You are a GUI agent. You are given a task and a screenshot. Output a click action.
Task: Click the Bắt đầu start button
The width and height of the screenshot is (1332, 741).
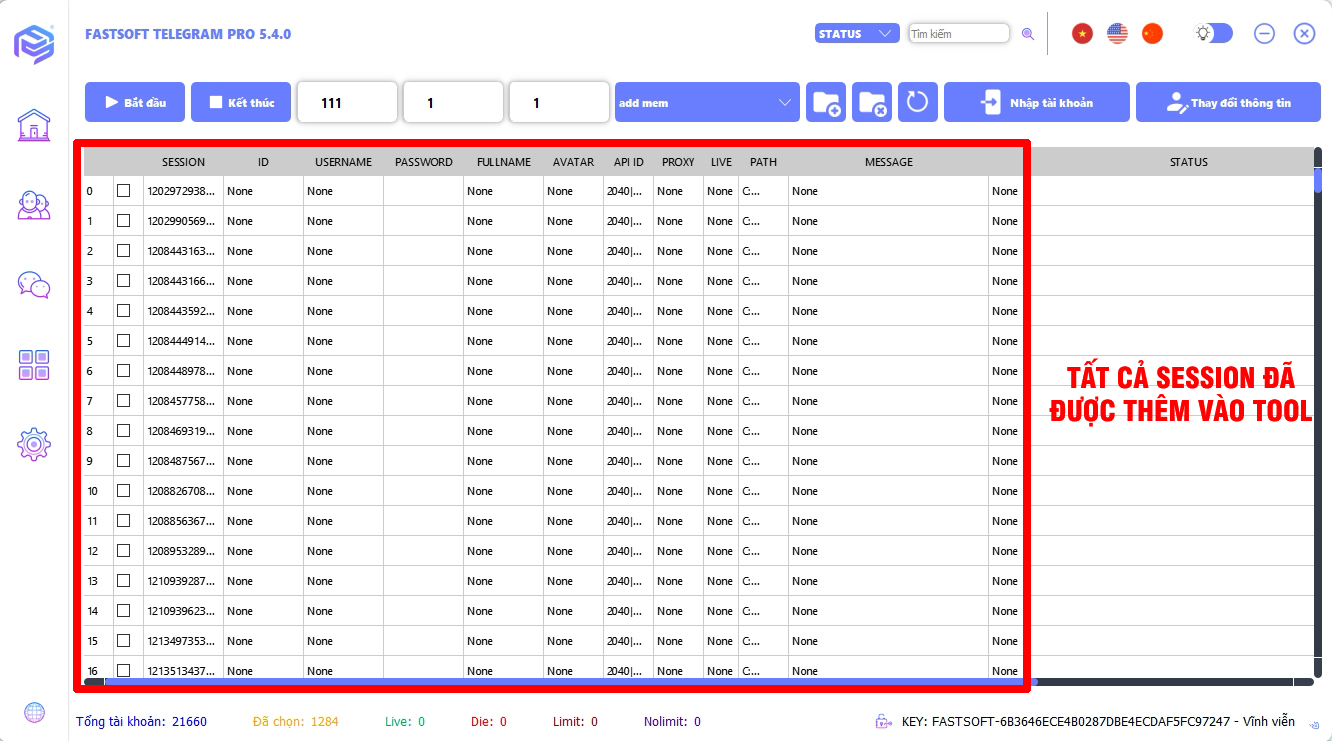[135, 102]
